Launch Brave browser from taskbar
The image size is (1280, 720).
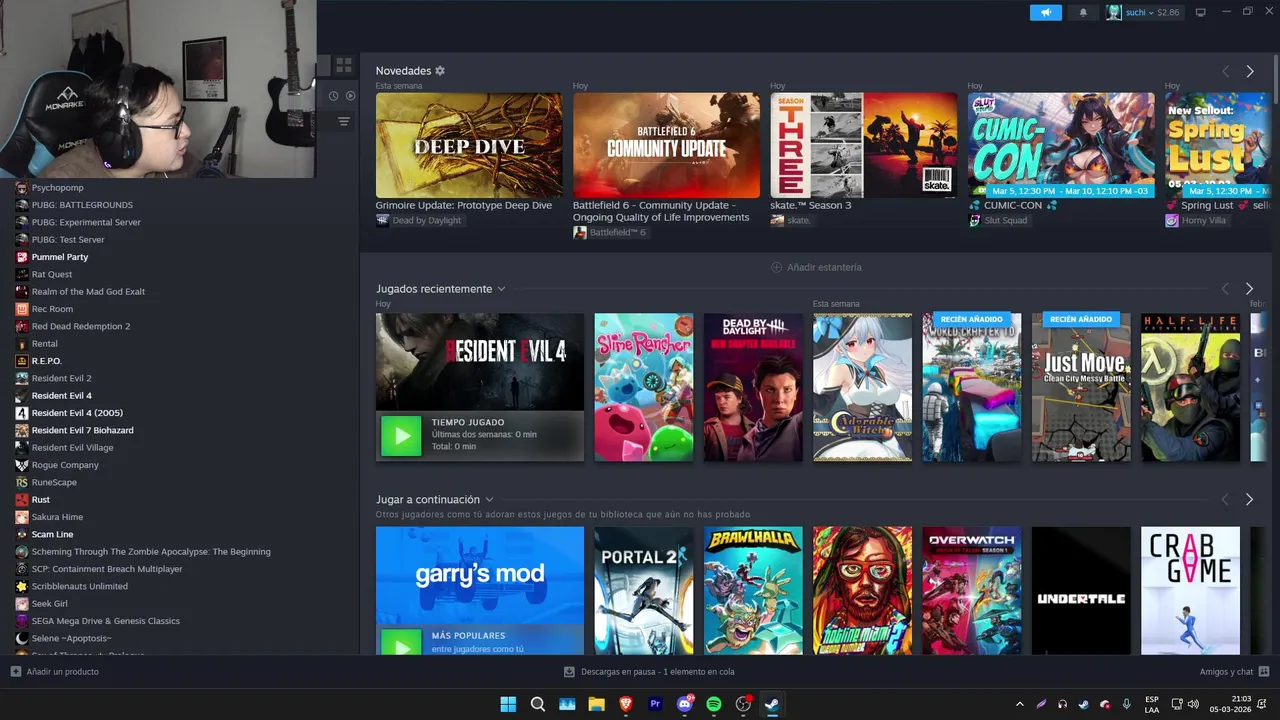(x=626, y=704)
